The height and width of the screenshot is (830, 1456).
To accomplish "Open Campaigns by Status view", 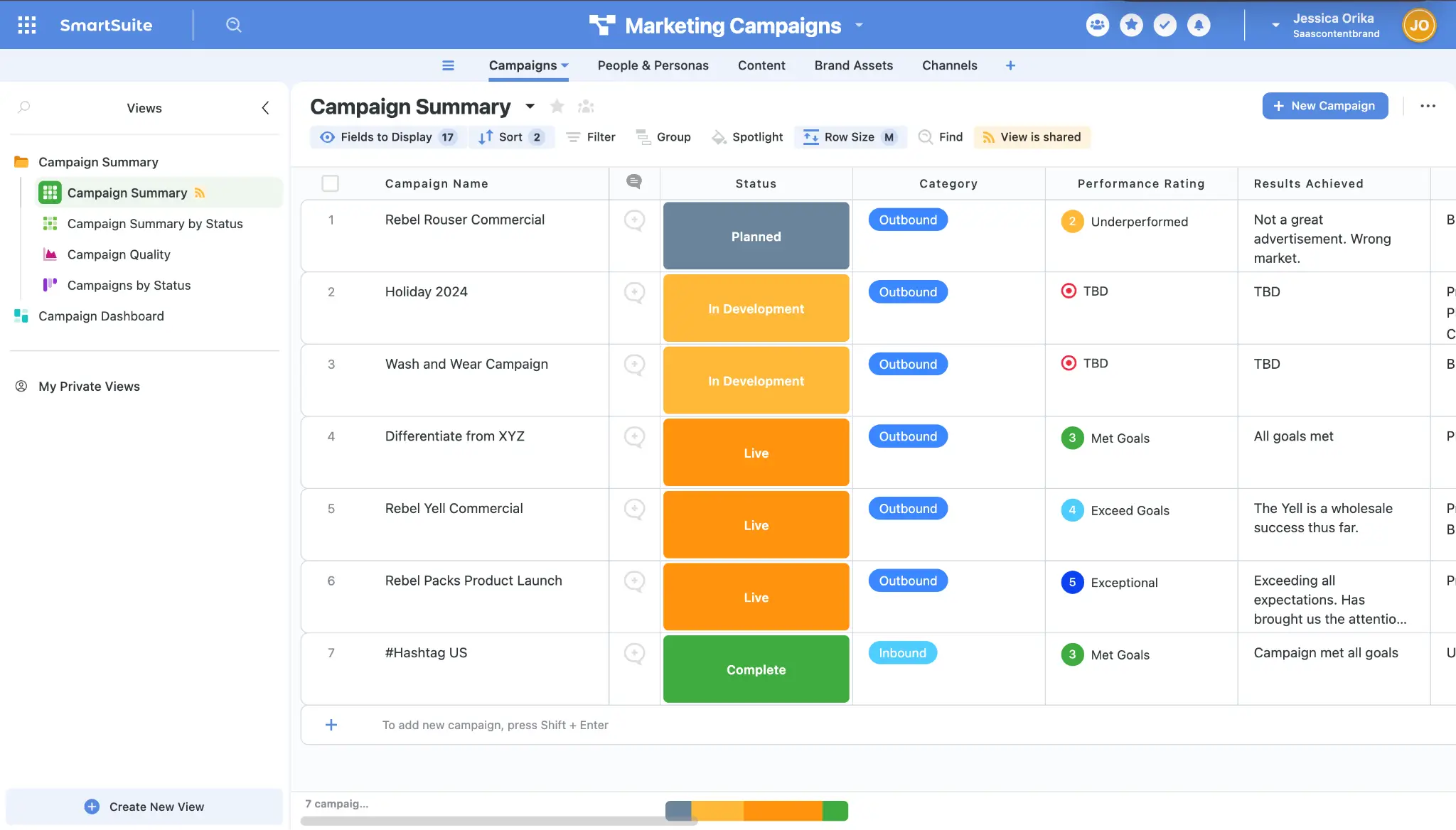I will click(x=129, y=285).
